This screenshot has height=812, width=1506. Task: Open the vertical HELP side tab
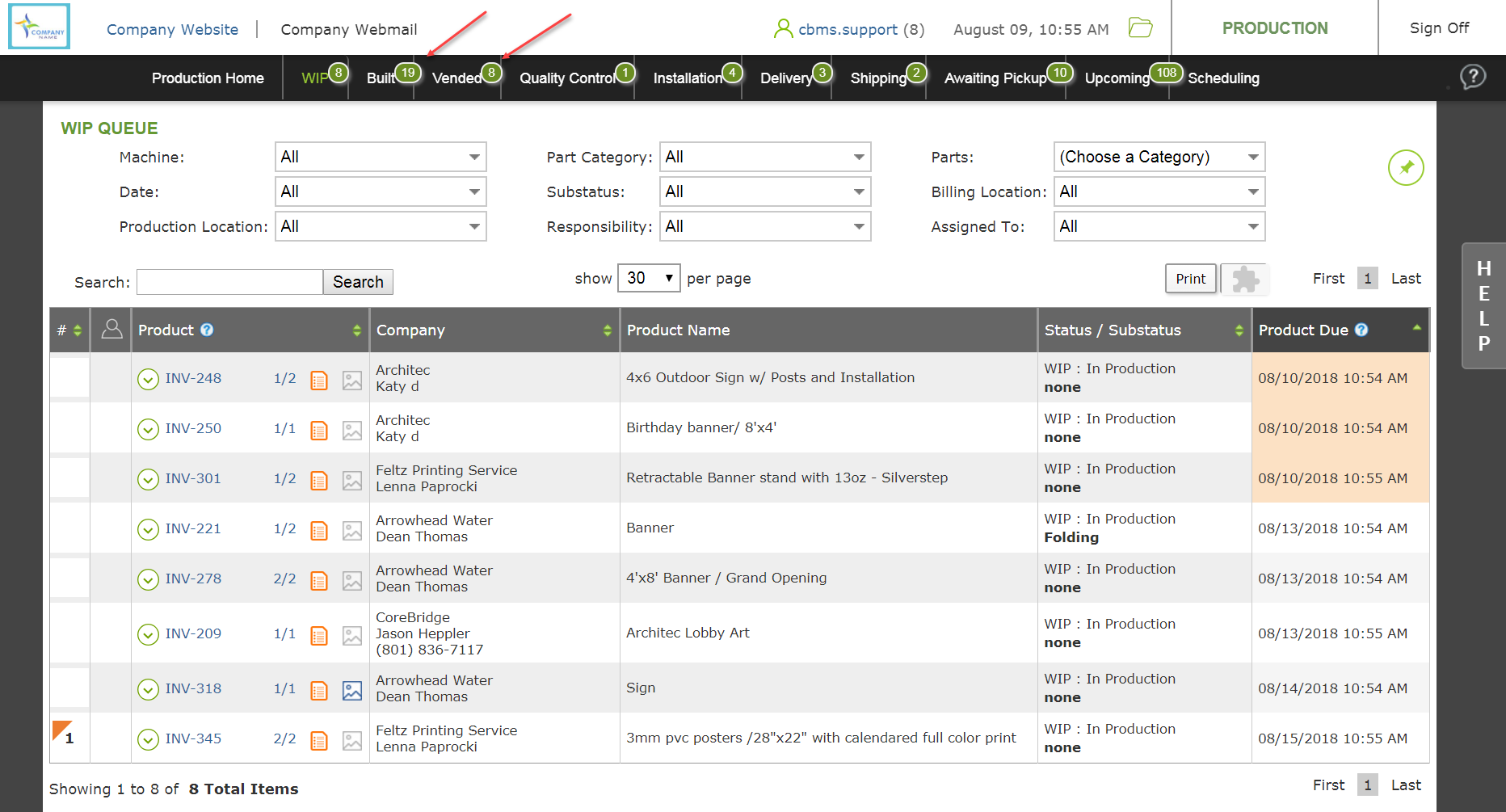[x=1483, y=305]
